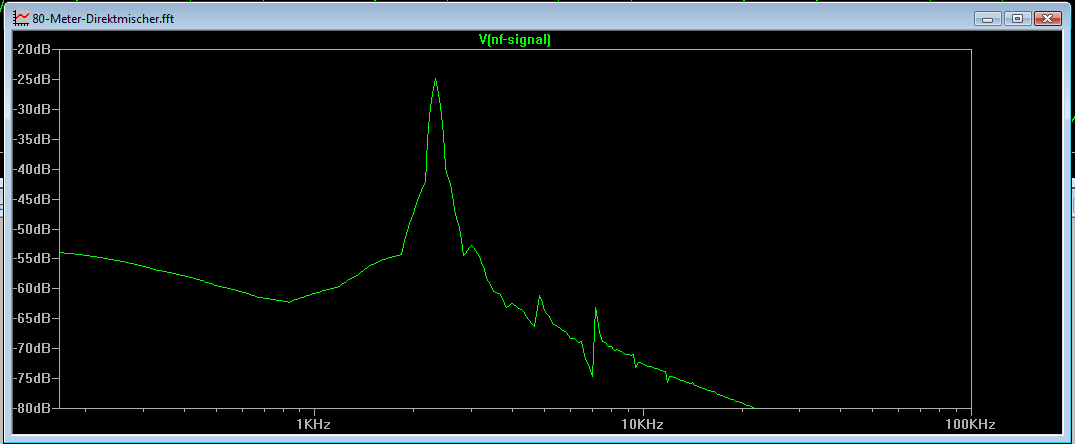Click the 100KHz frequency axis label
This screenshot has height=444, width=1075.
click(971, 424)
